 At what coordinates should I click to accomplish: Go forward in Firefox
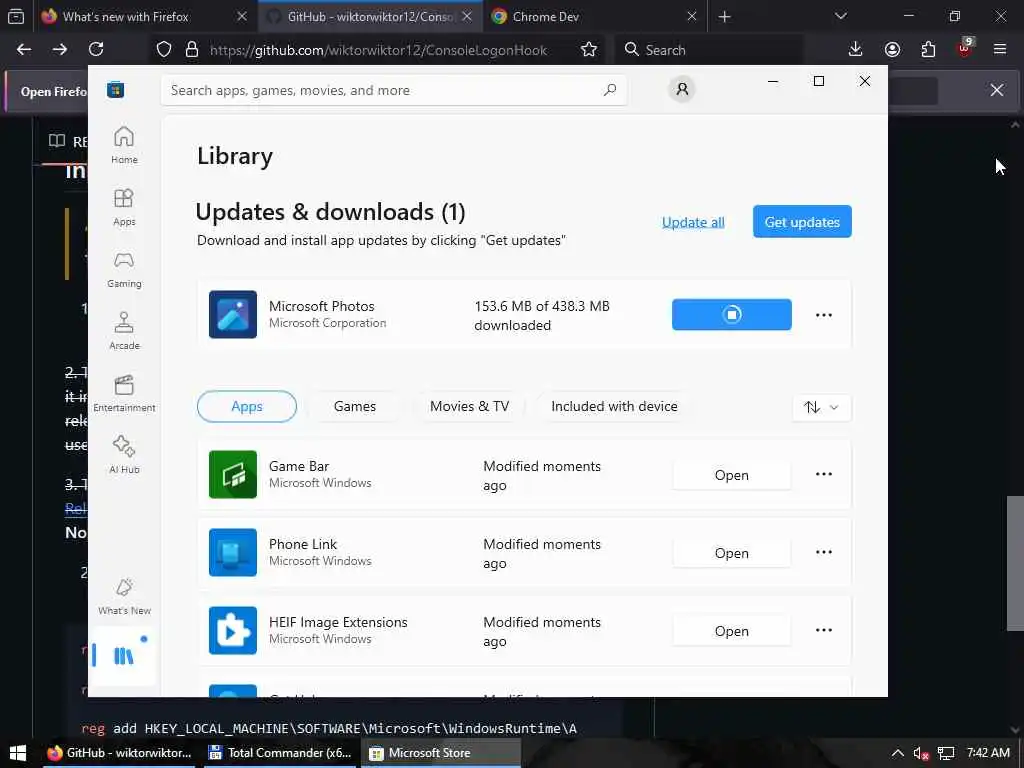[59, 50]
